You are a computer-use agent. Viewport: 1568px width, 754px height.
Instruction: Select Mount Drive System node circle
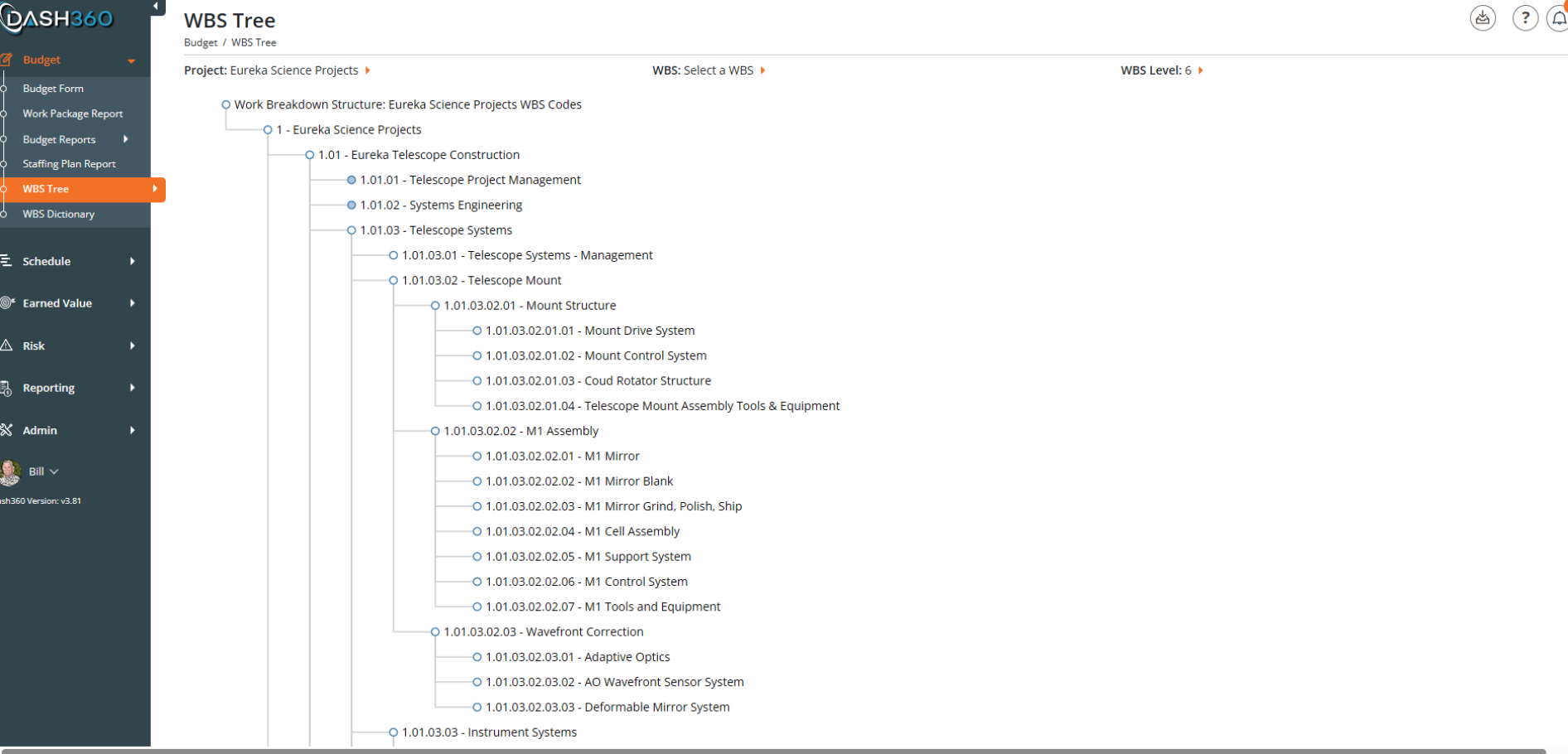[x=477, y=331]
